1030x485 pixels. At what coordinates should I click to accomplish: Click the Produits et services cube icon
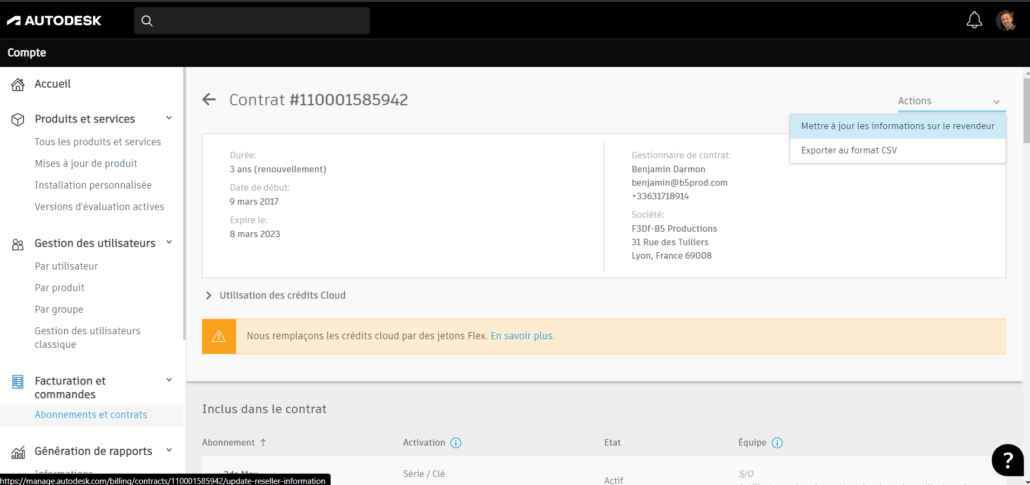(18, 120)
